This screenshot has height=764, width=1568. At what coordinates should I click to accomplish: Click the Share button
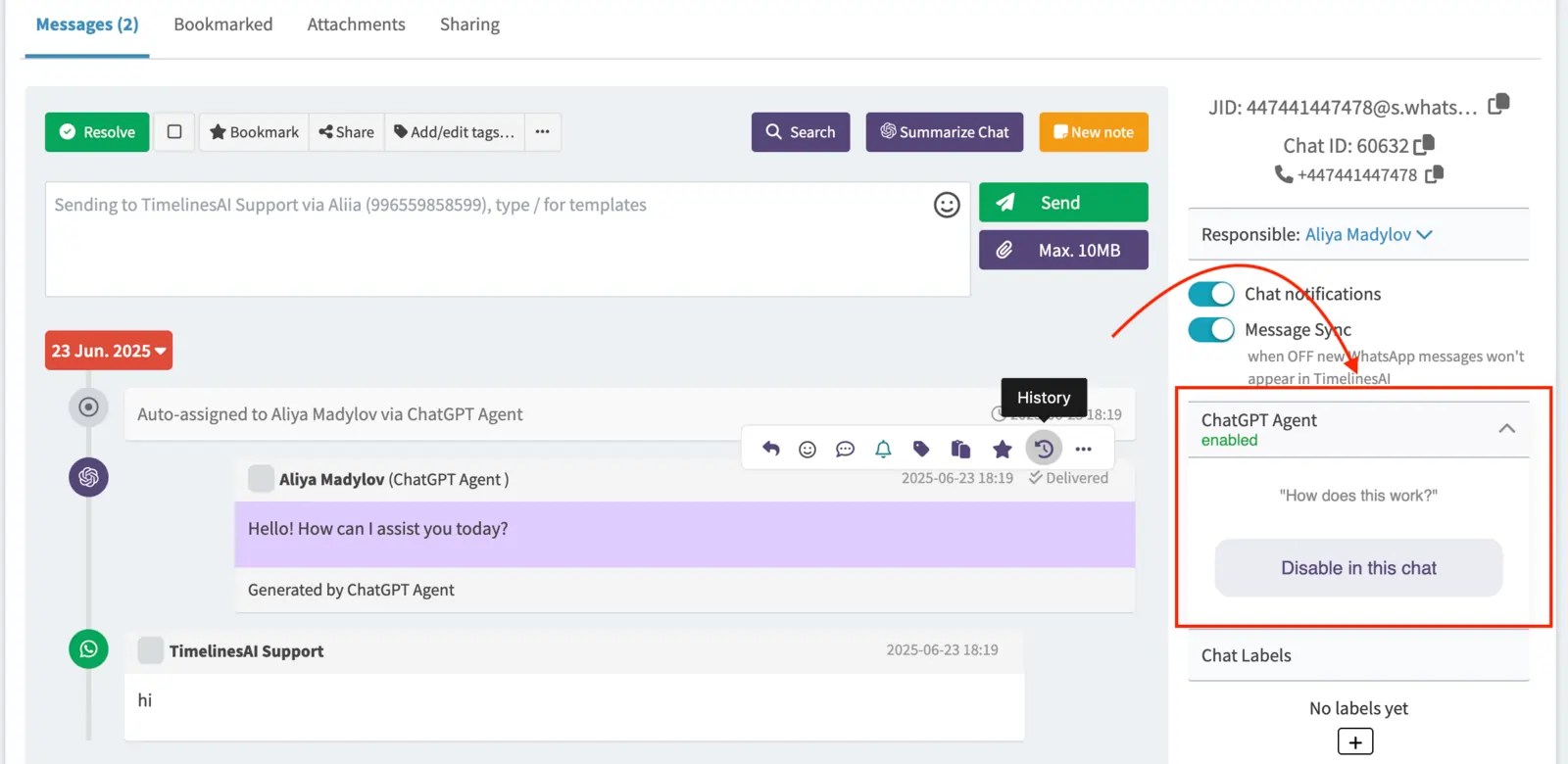click(x=347, y=131)
